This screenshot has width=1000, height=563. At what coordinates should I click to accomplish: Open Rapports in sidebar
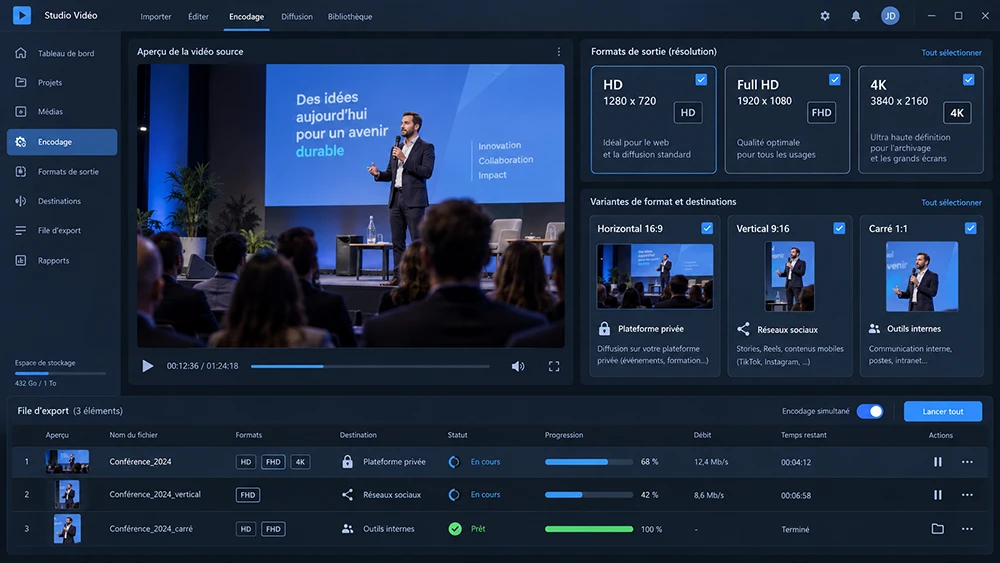pyautogui.click(x=62, y=260)
